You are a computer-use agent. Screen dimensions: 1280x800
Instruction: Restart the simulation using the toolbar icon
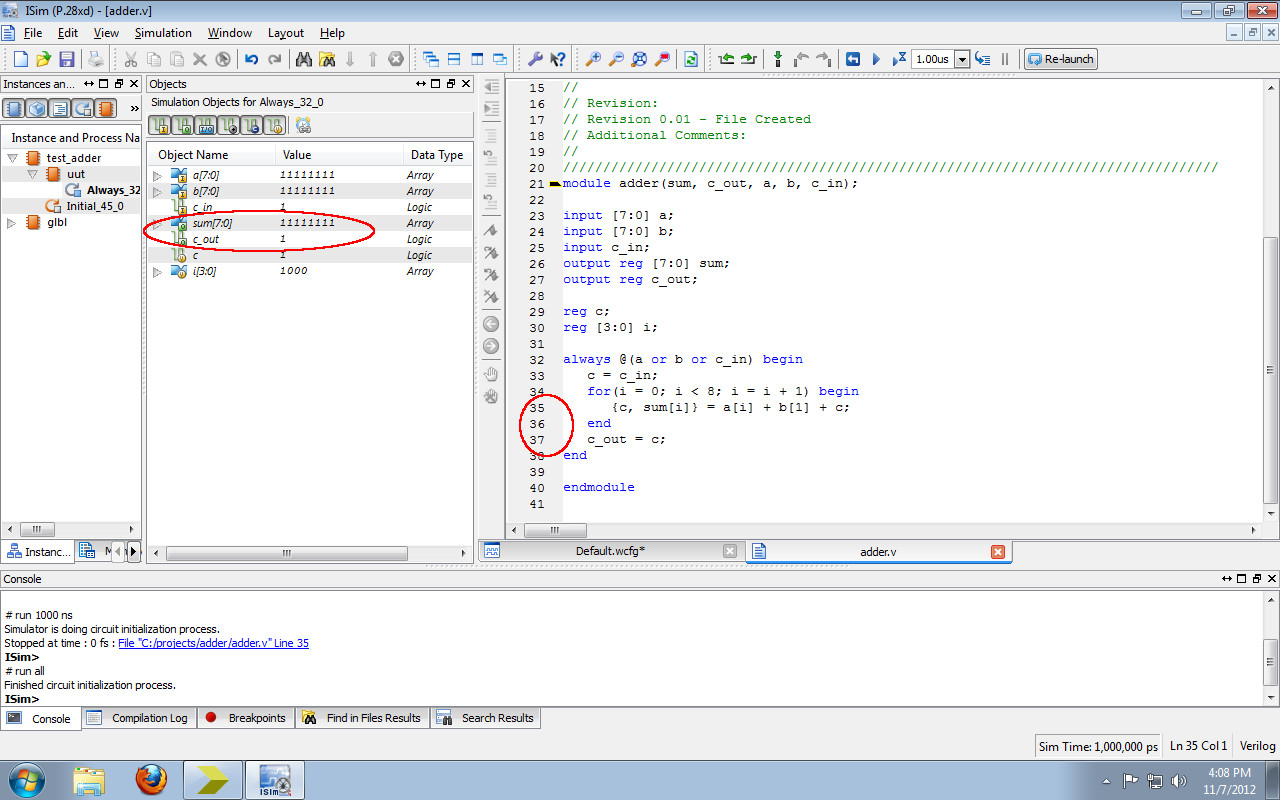(853, 59)
